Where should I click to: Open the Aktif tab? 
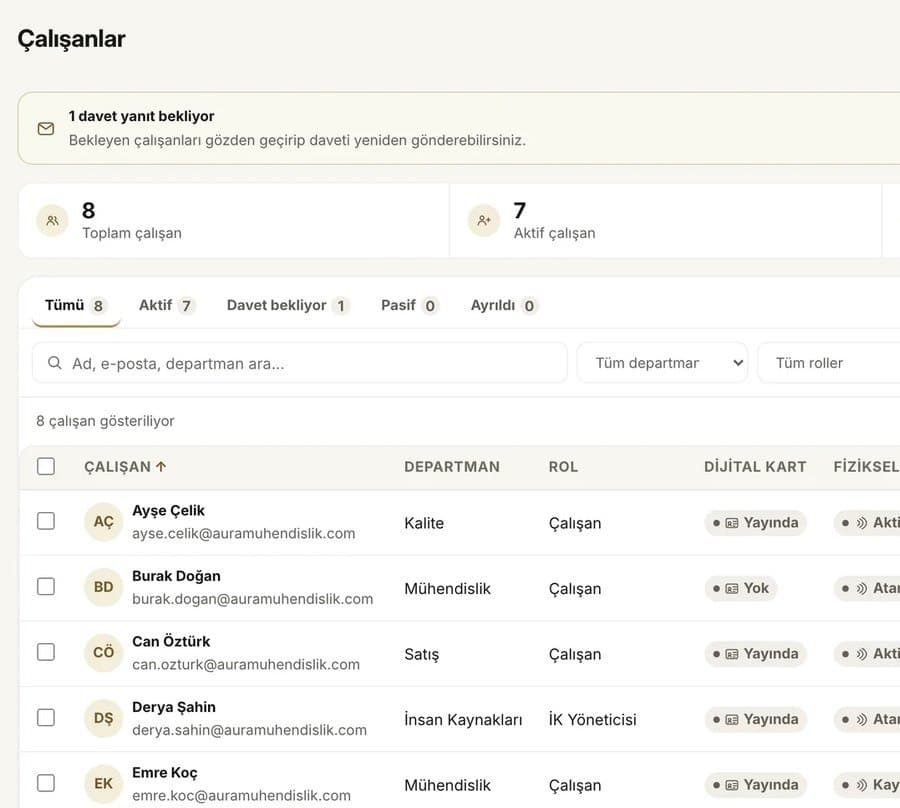[x=166, y=305]
